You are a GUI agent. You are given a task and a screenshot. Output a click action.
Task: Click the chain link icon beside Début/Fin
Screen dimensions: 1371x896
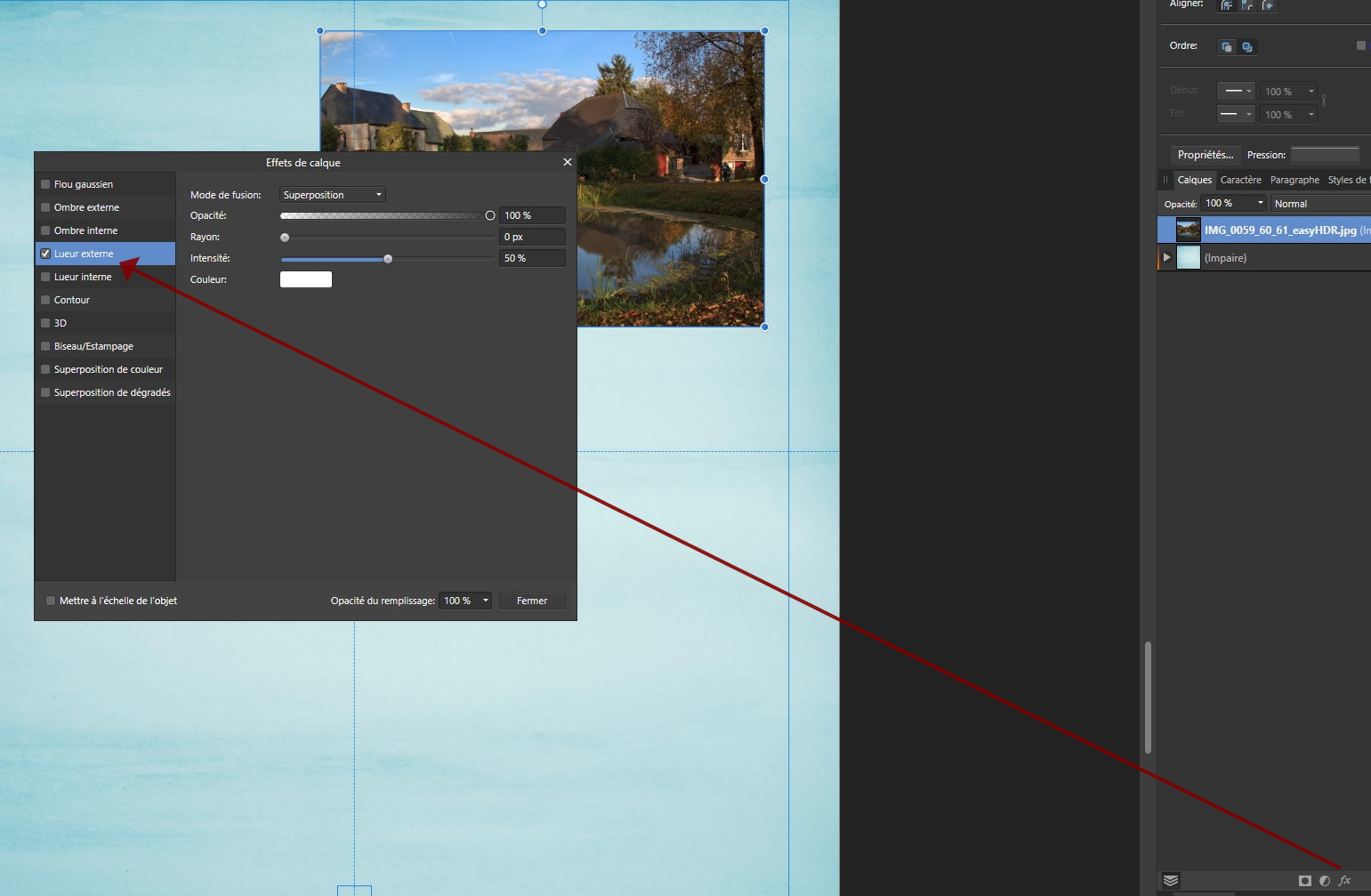(x=1324, y=101)
